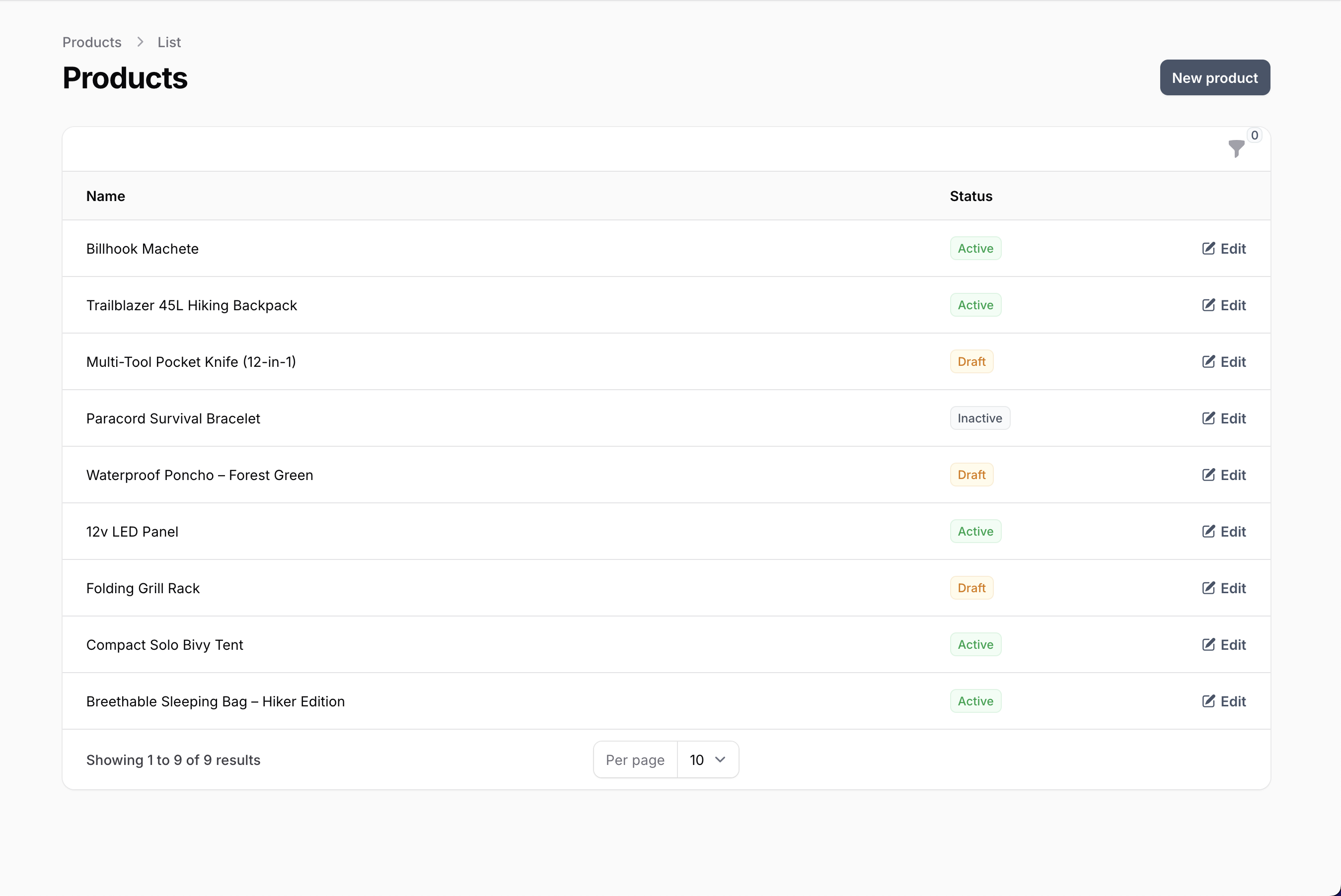Click edit pencil icon for Multi-Tool Pocket Knife
Viewport: 1341px width, 896px height.
(1208, 362)
